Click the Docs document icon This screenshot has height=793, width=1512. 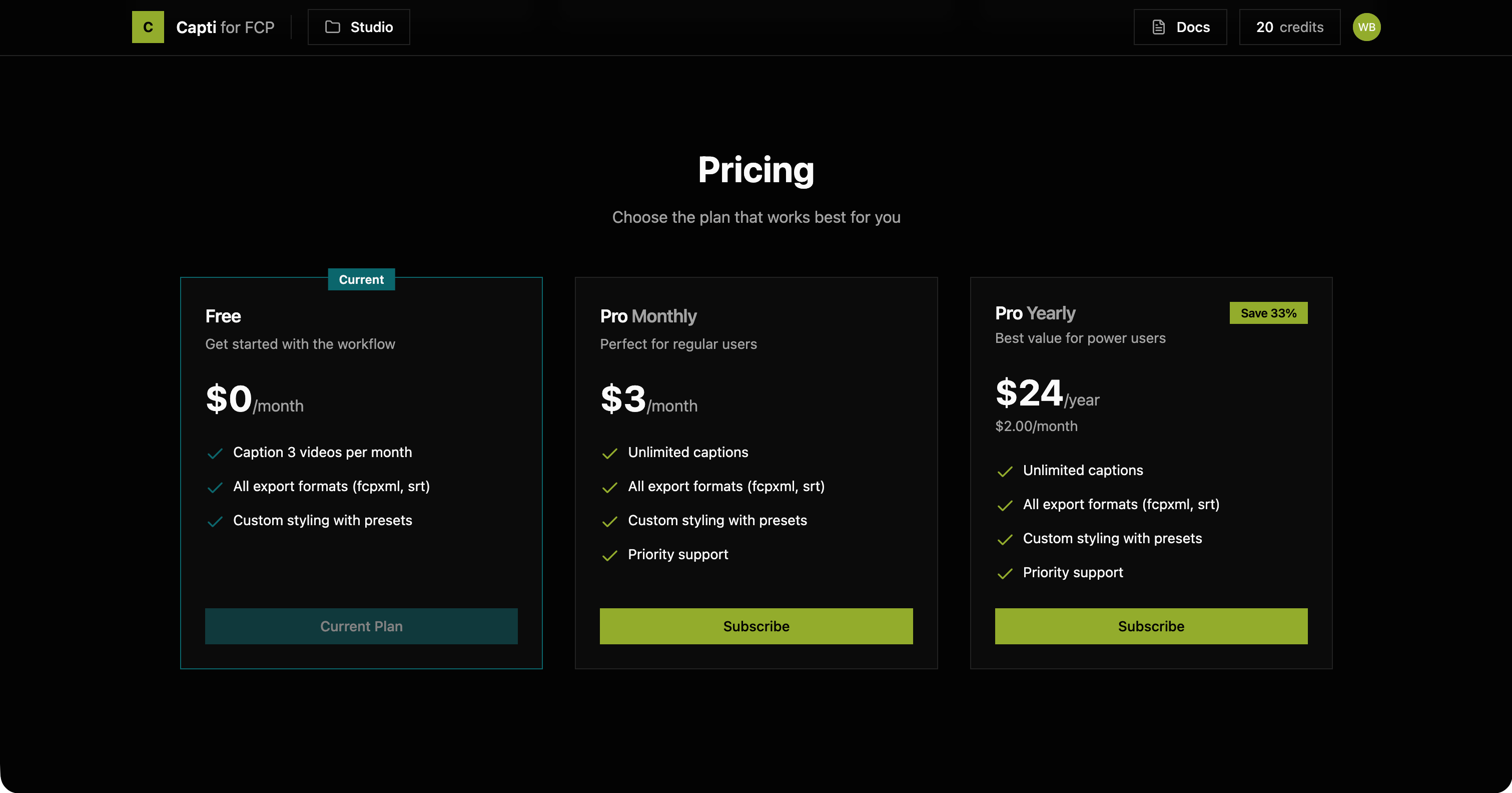pos(1159,27)
